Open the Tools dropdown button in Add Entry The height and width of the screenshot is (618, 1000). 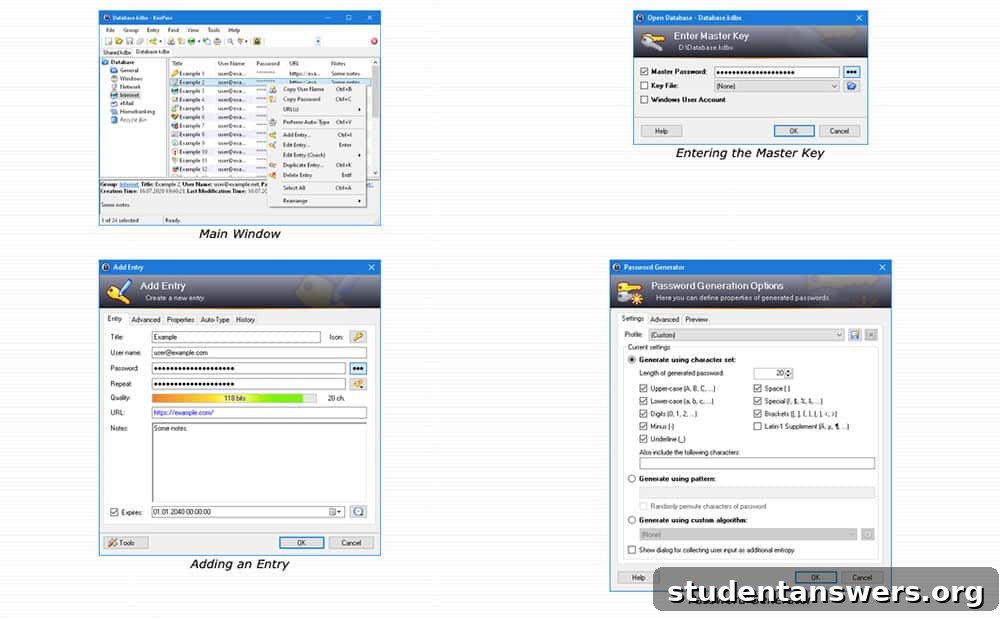click(126, 543)
